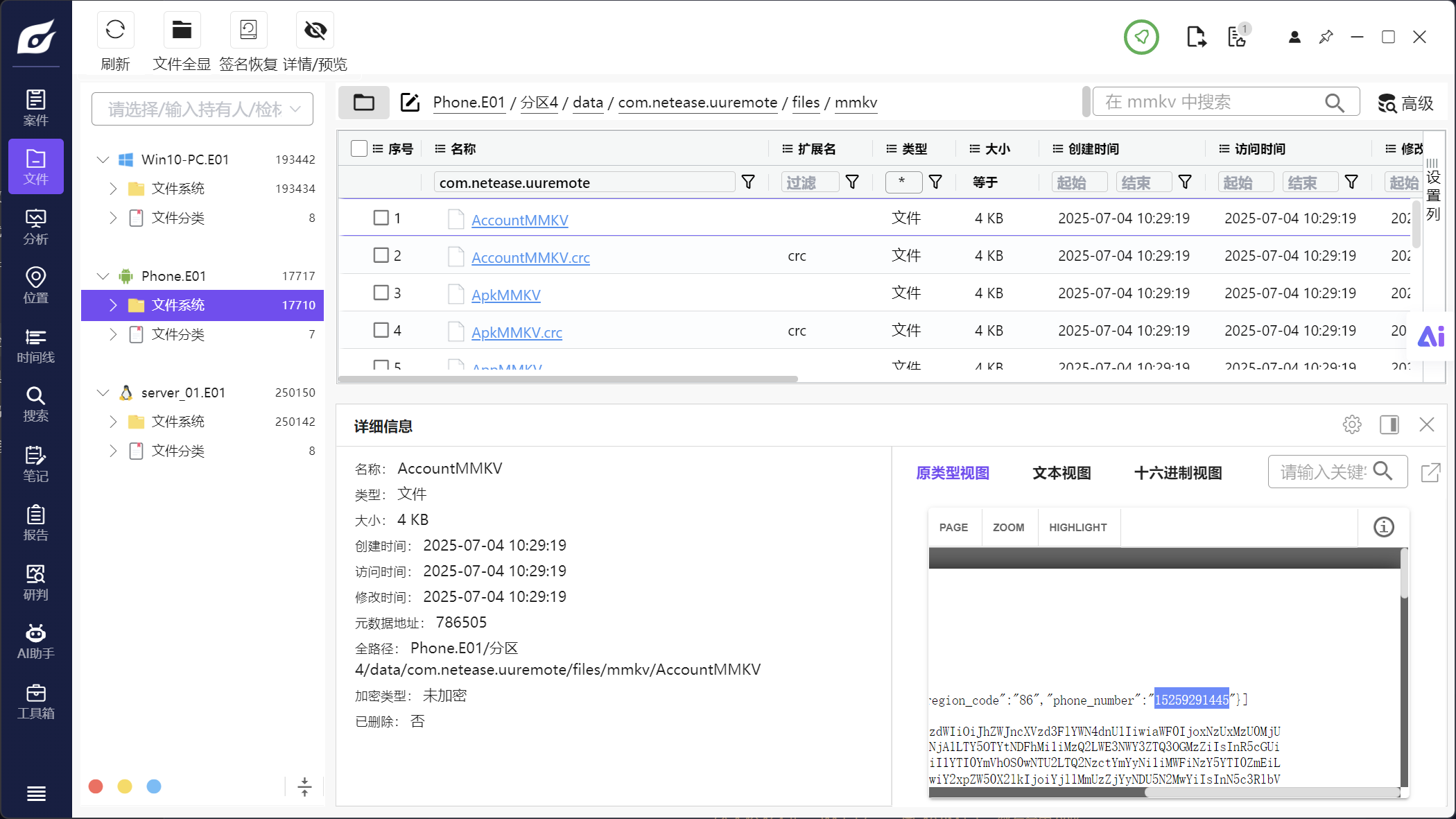The width and height of the screenshot is (1456, 819).
Task: Click the edit path pencil icon
Action: (x=410, y=103)
